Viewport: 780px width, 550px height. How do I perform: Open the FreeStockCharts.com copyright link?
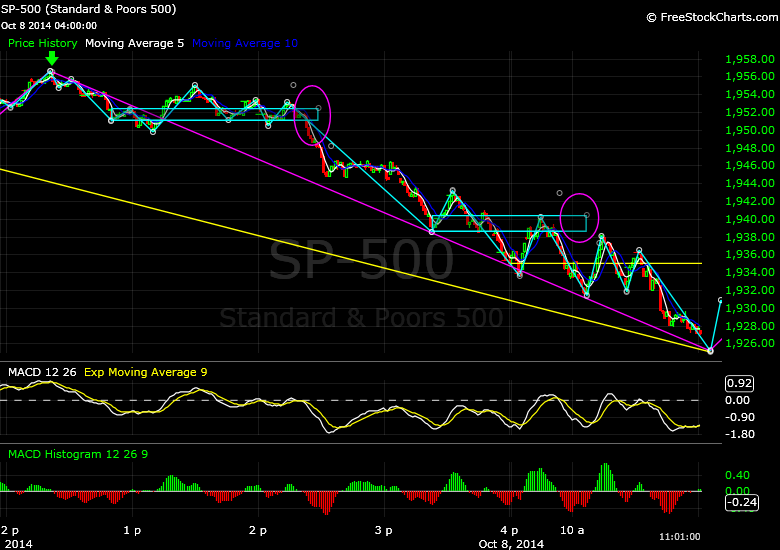pos(712,17)
